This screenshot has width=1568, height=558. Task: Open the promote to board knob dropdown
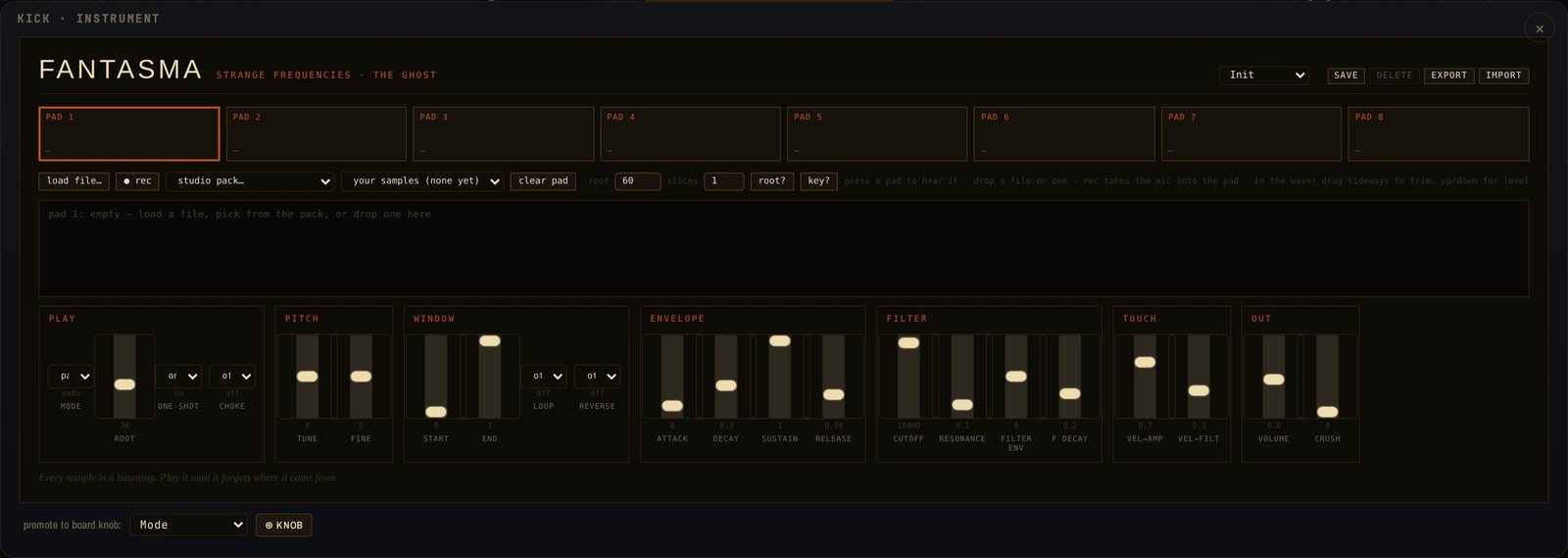tap(189, 525)
